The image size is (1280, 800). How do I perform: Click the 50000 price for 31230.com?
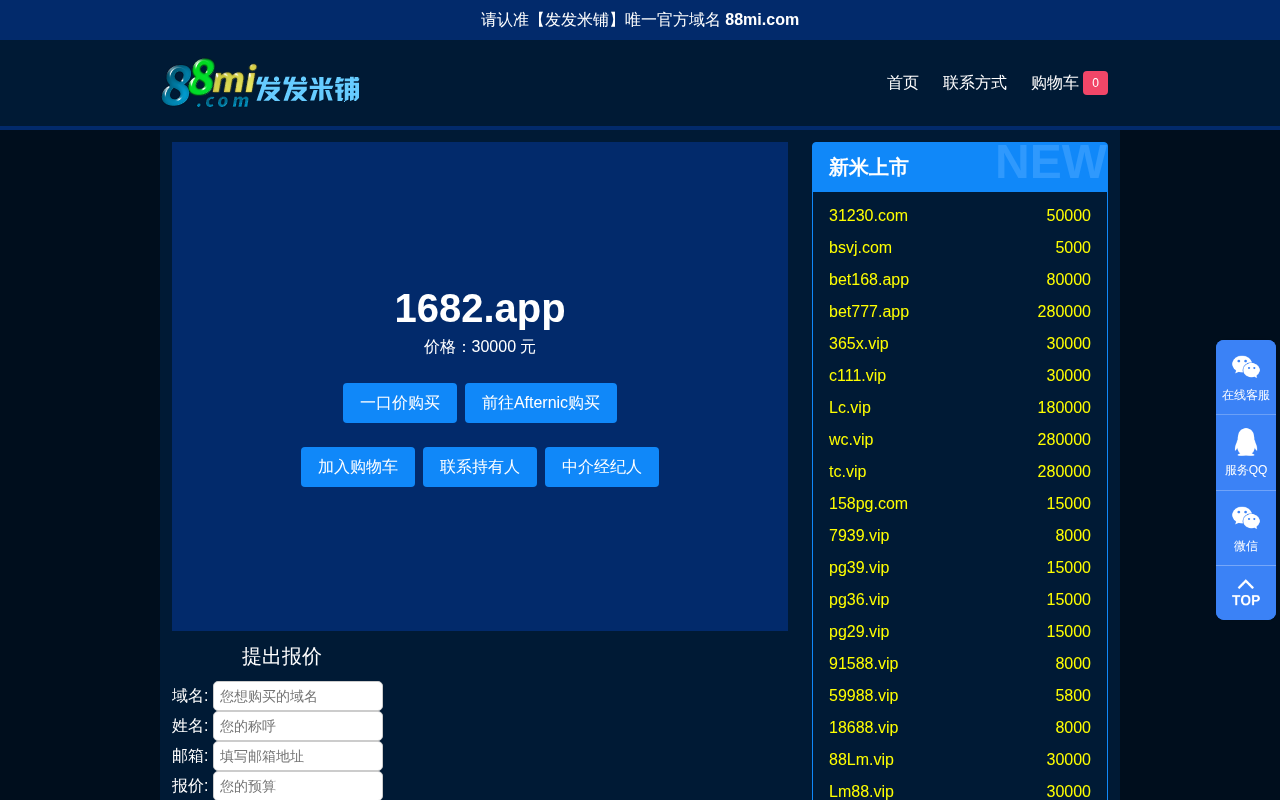point(1069,216)
